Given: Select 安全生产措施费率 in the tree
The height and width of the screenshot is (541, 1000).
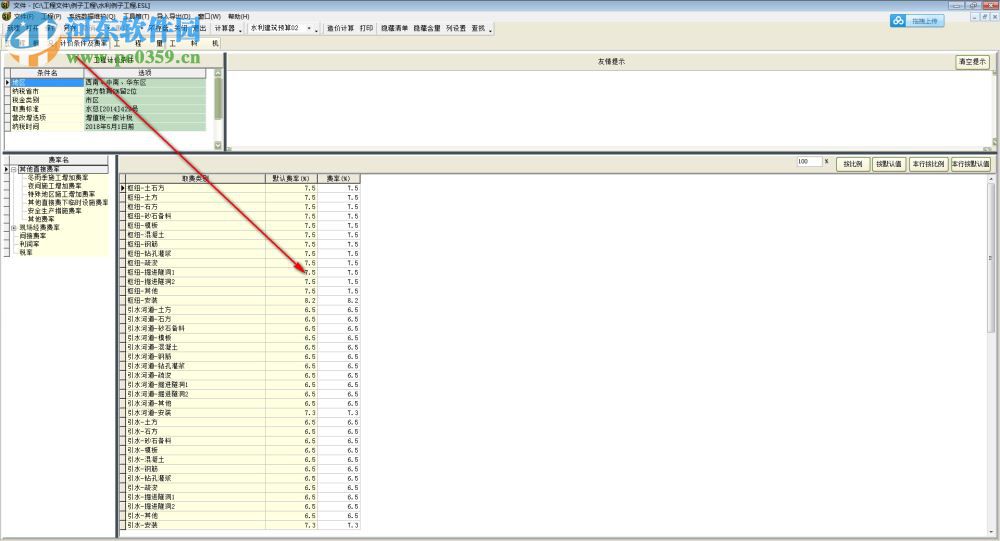Looking at the screenshot, I should 54,211.
